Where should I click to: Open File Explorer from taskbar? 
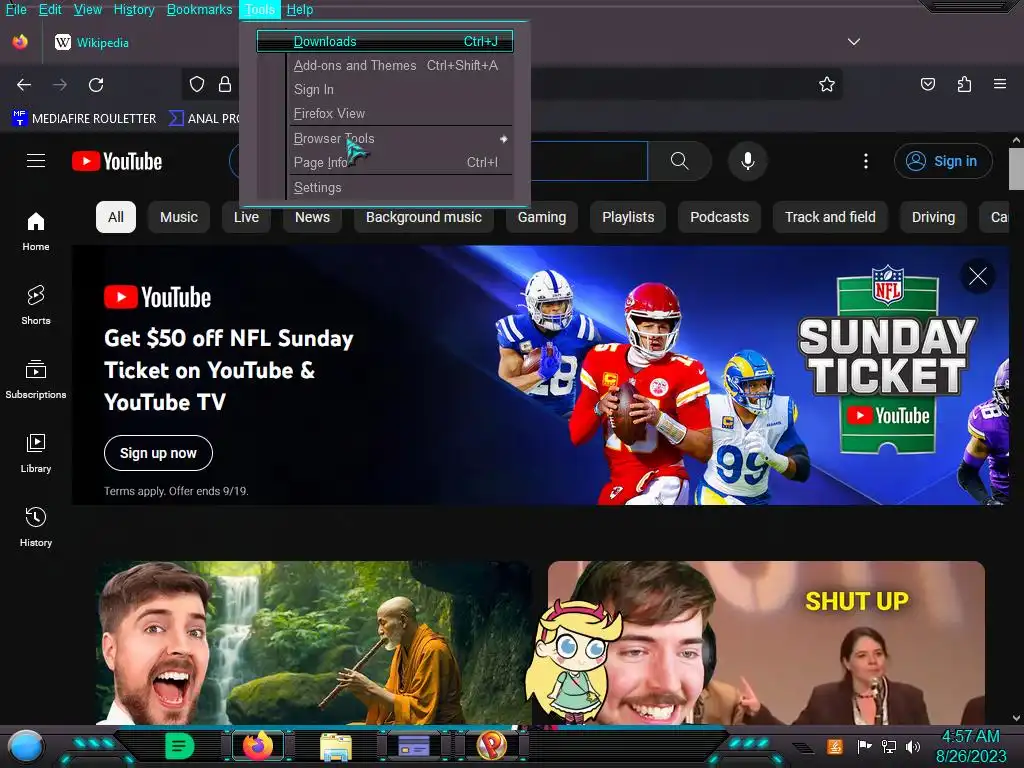coord(336,746)
